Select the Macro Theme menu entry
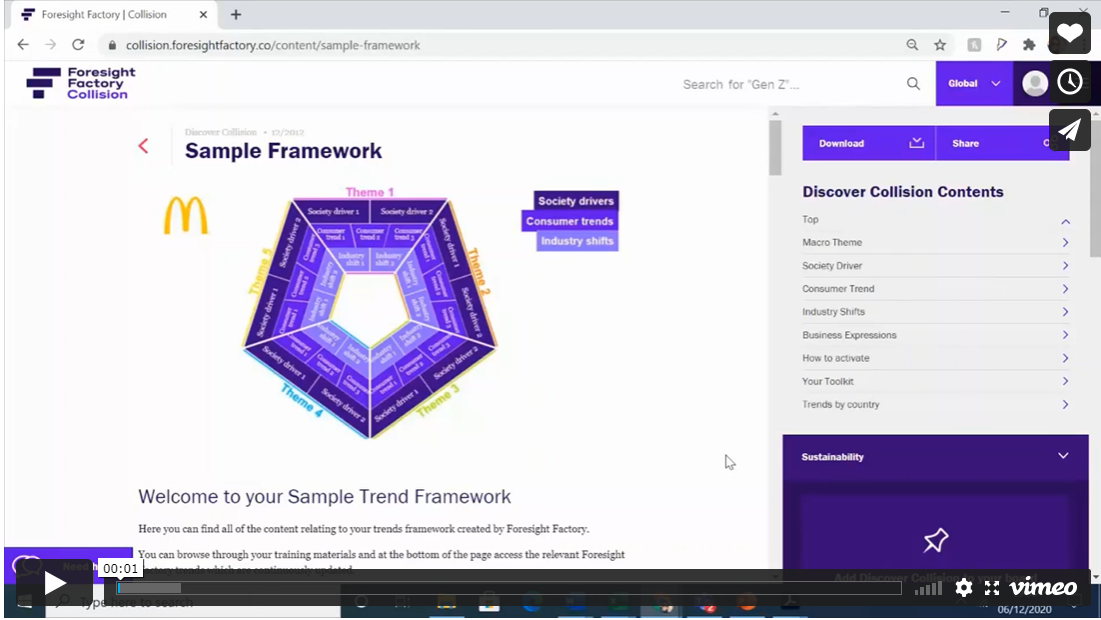Image resolution: width=1101 pixels, height=620 pixels. point(936,242)
